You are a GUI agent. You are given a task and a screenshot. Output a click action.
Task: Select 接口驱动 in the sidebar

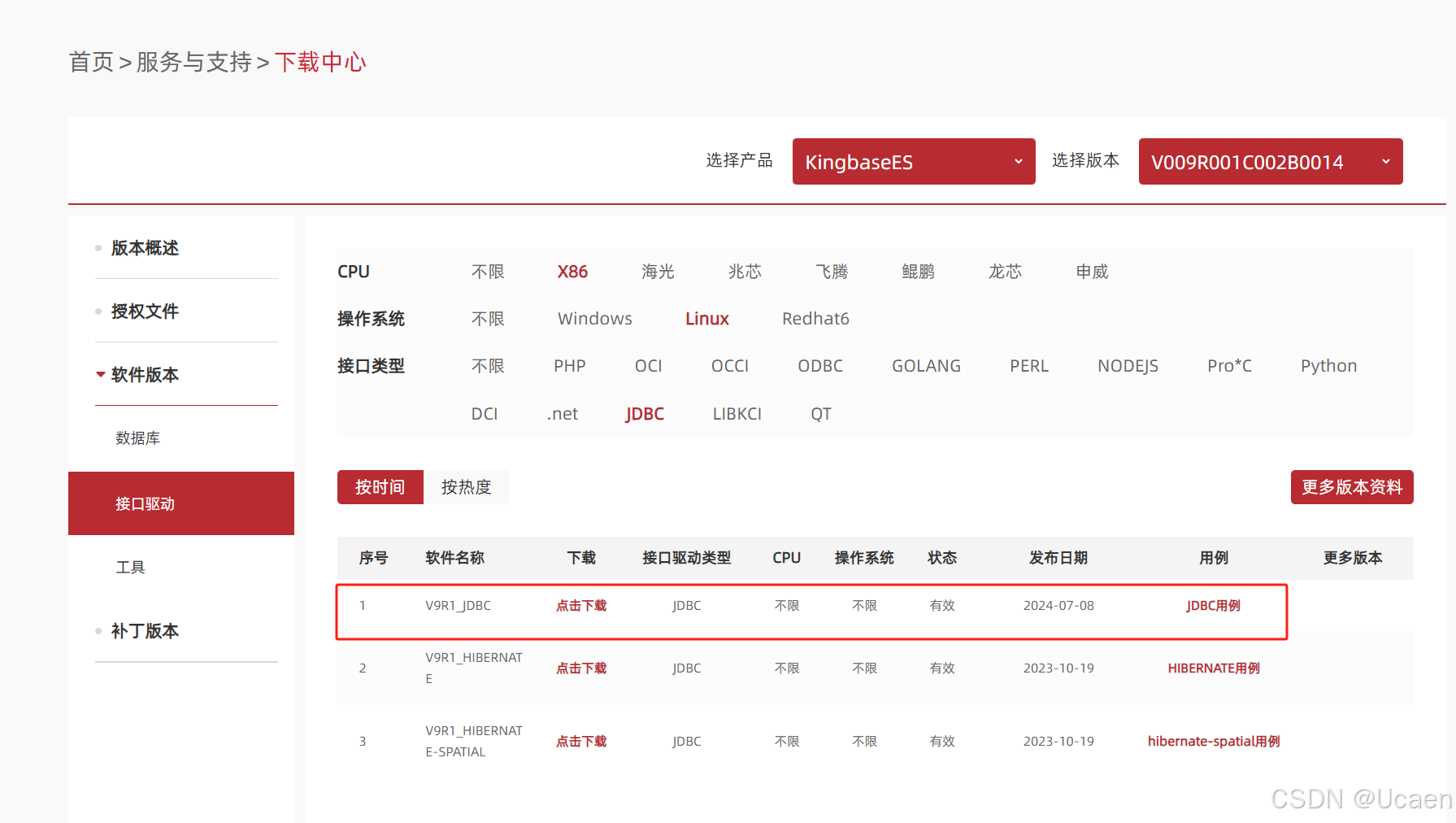click(181, 503)
